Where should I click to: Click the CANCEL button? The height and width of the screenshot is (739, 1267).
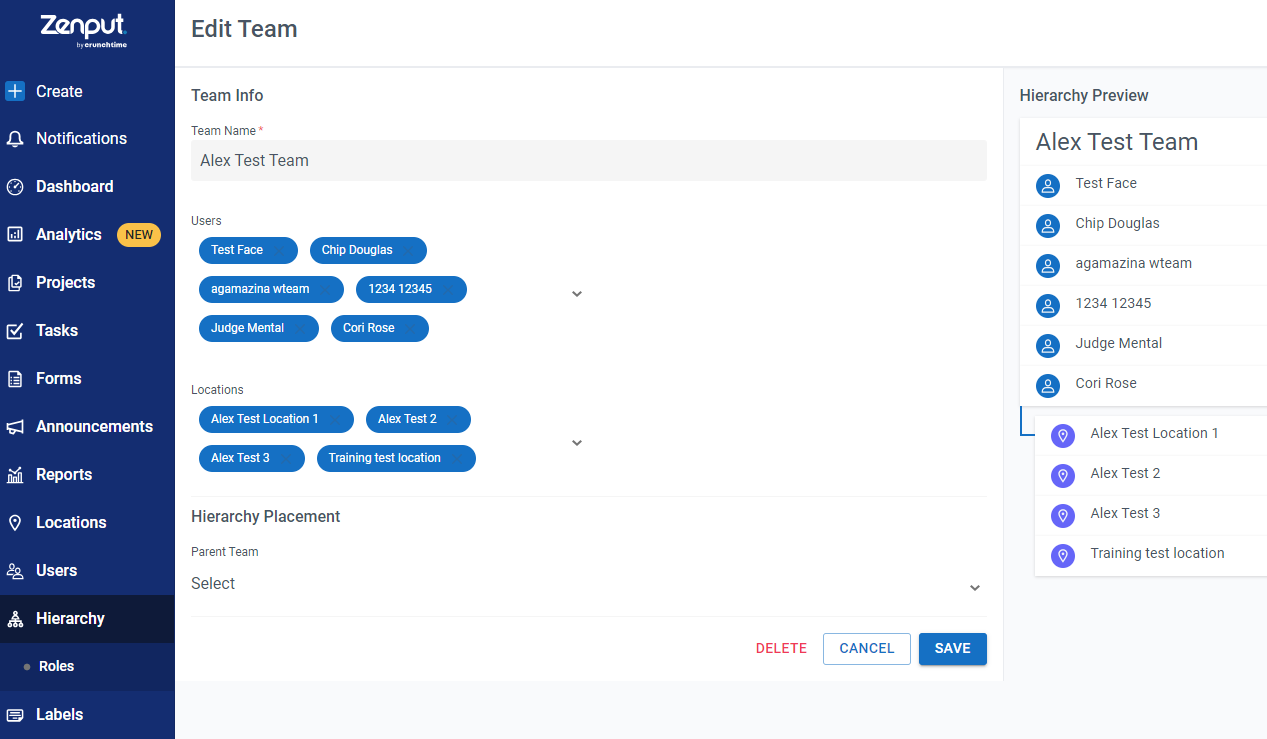click(x=867, y=649)
